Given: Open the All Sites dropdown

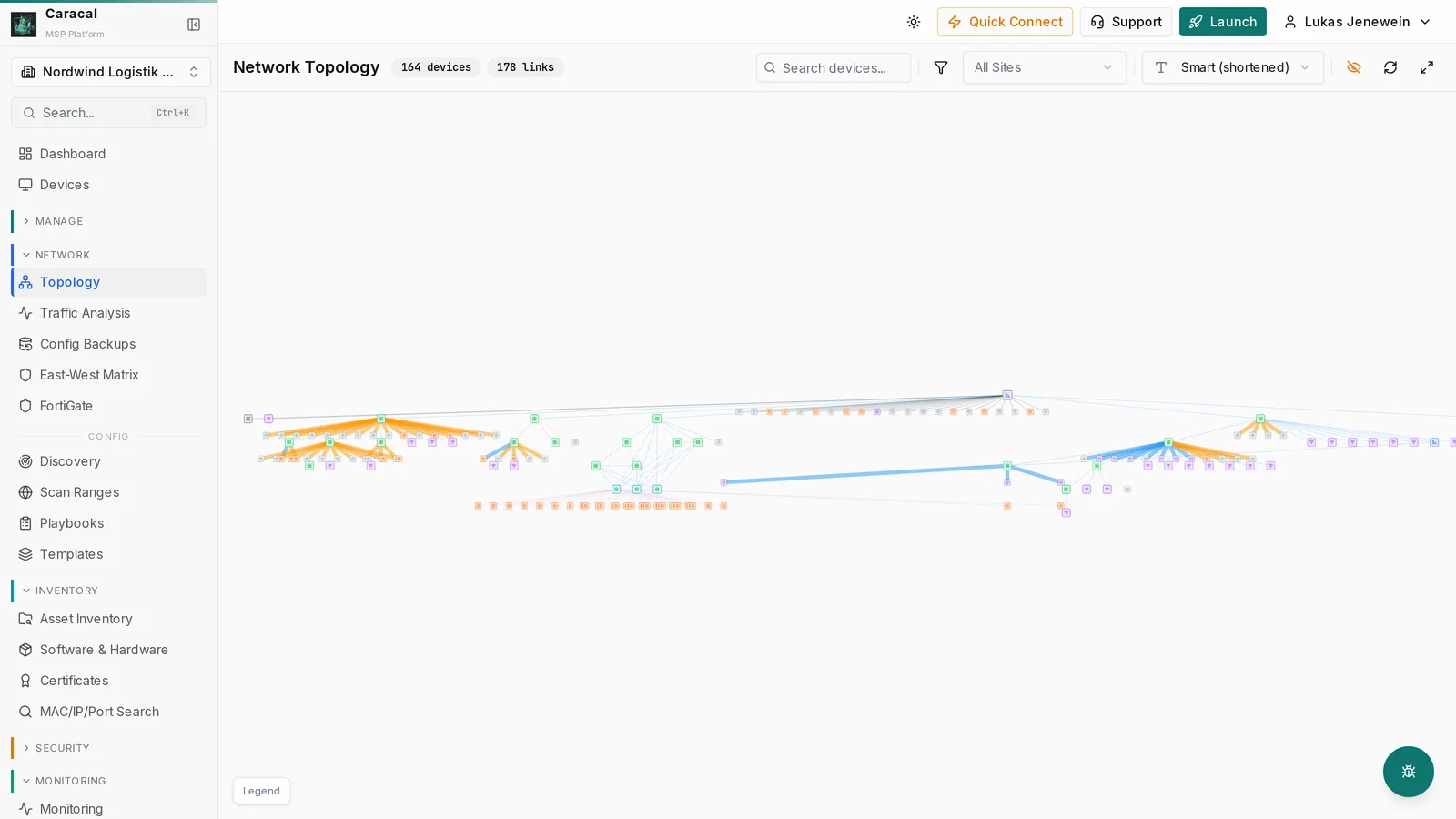Looking at the screenshot, I should click(x=1045, y=67).
